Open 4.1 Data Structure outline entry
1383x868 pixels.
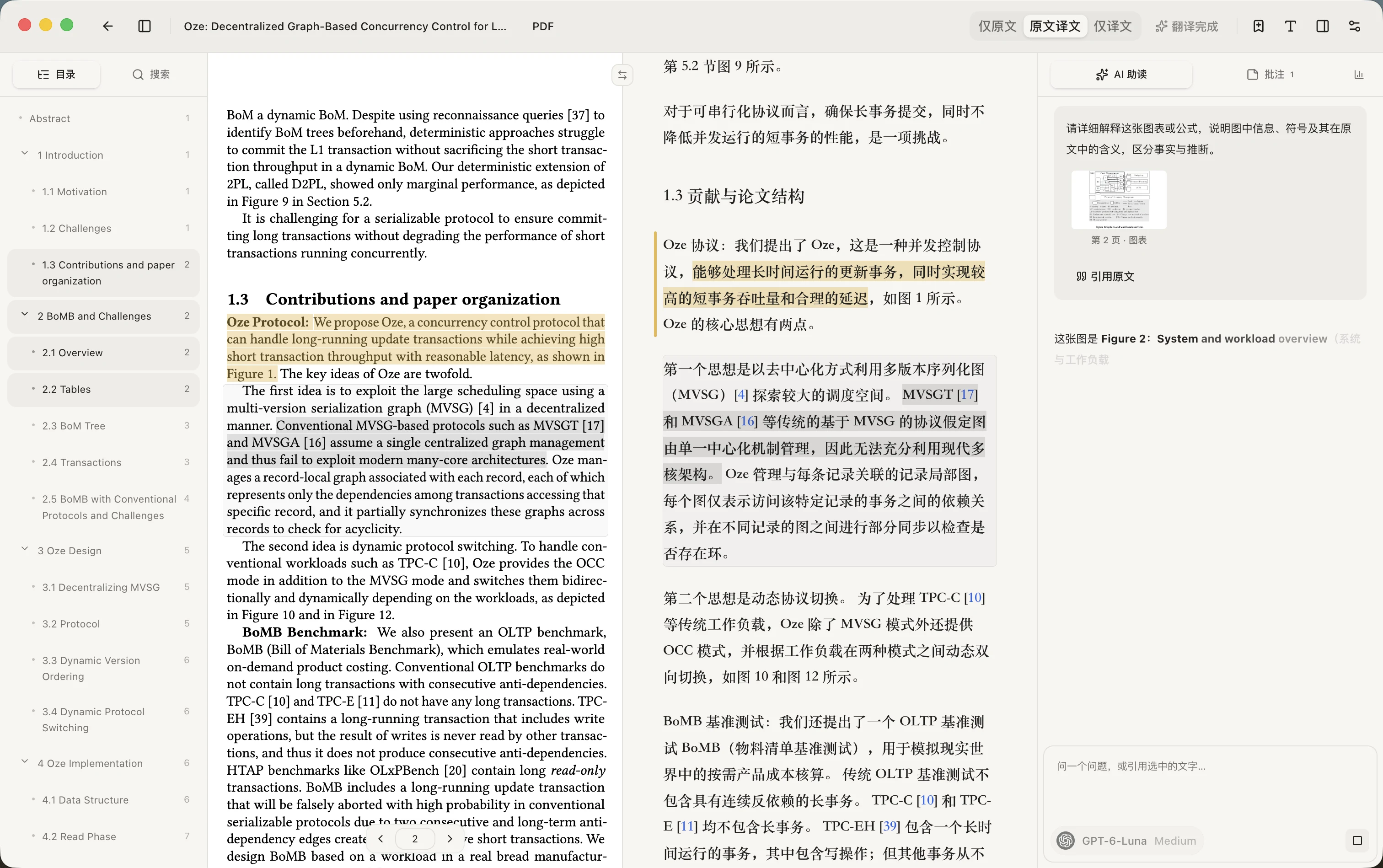pyautogui.click(x=104, y=800)
